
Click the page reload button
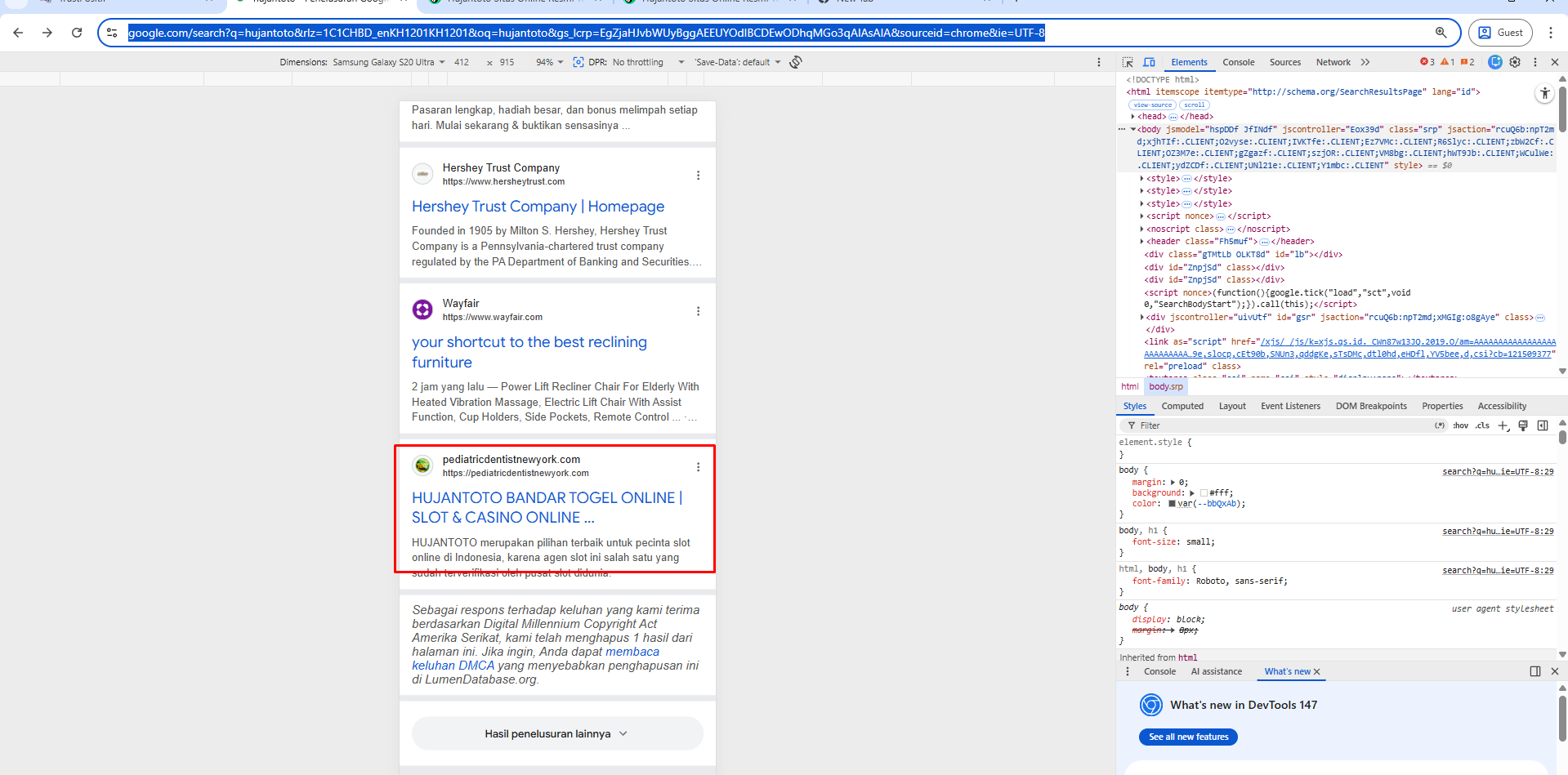point(77,33)
